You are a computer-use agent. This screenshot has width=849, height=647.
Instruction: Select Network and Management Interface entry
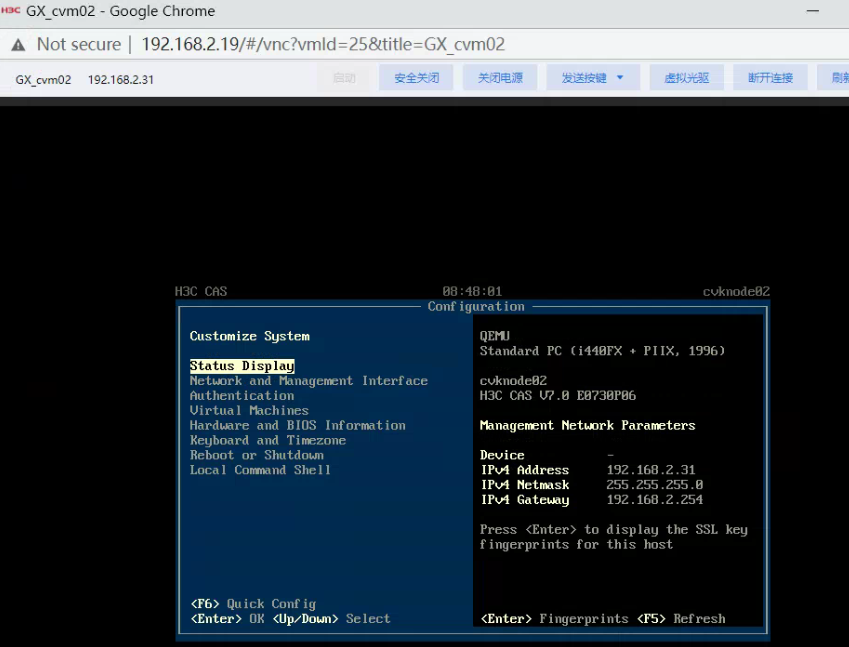tap(309, 381)
